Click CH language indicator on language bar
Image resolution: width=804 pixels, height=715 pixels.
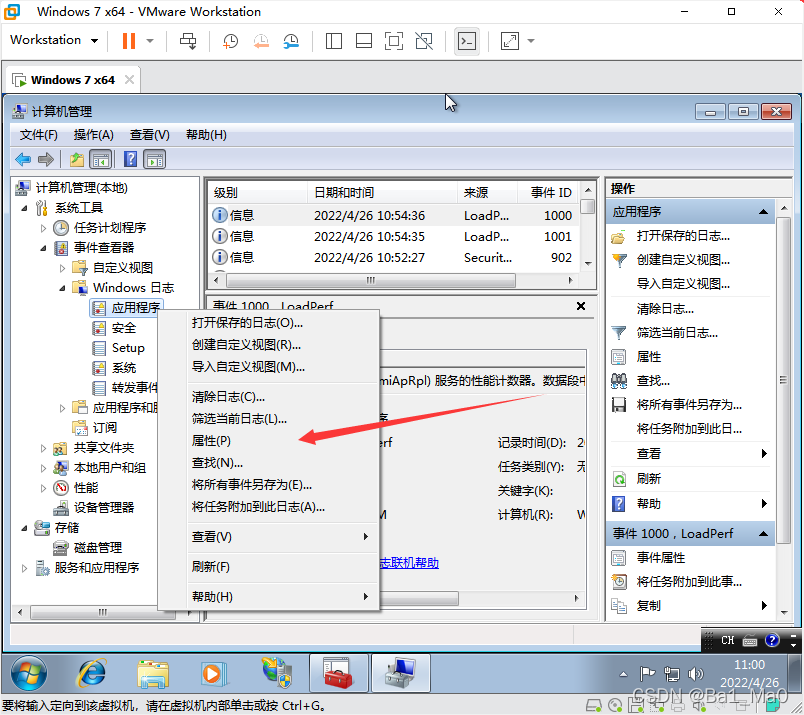click(727, 640)
